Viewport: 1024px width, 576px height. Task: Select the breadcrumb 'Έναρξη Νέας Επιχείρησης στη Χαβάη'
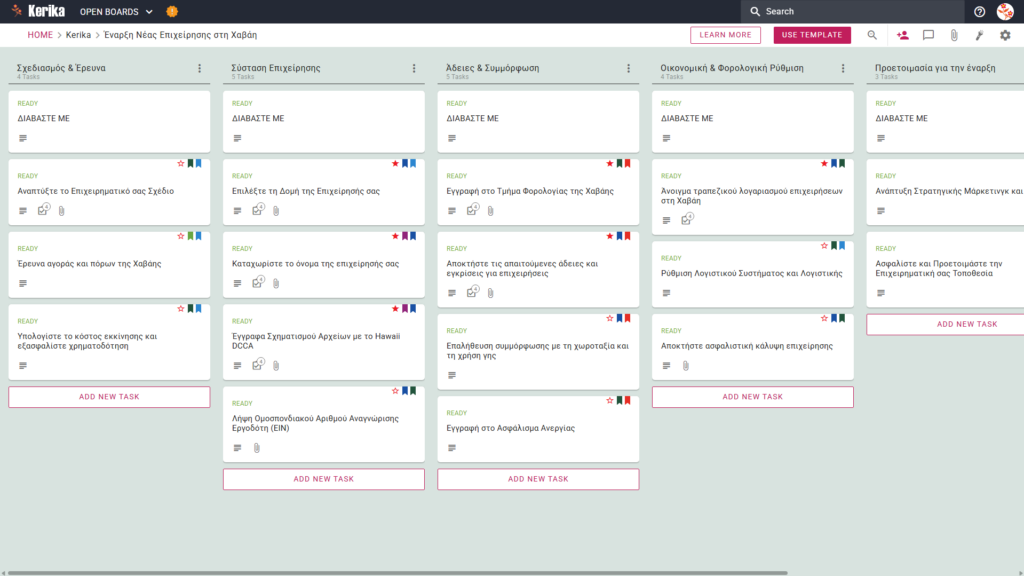180,35
